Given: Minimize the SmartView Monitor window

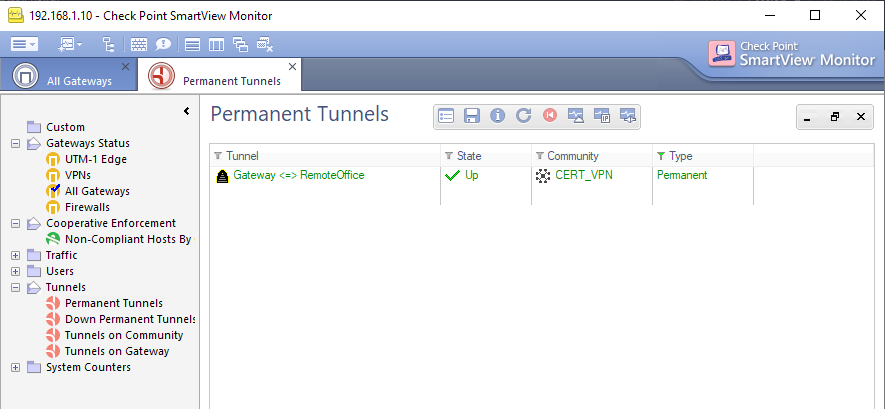Looking at the screenshot, I should (x=769, y=15).
